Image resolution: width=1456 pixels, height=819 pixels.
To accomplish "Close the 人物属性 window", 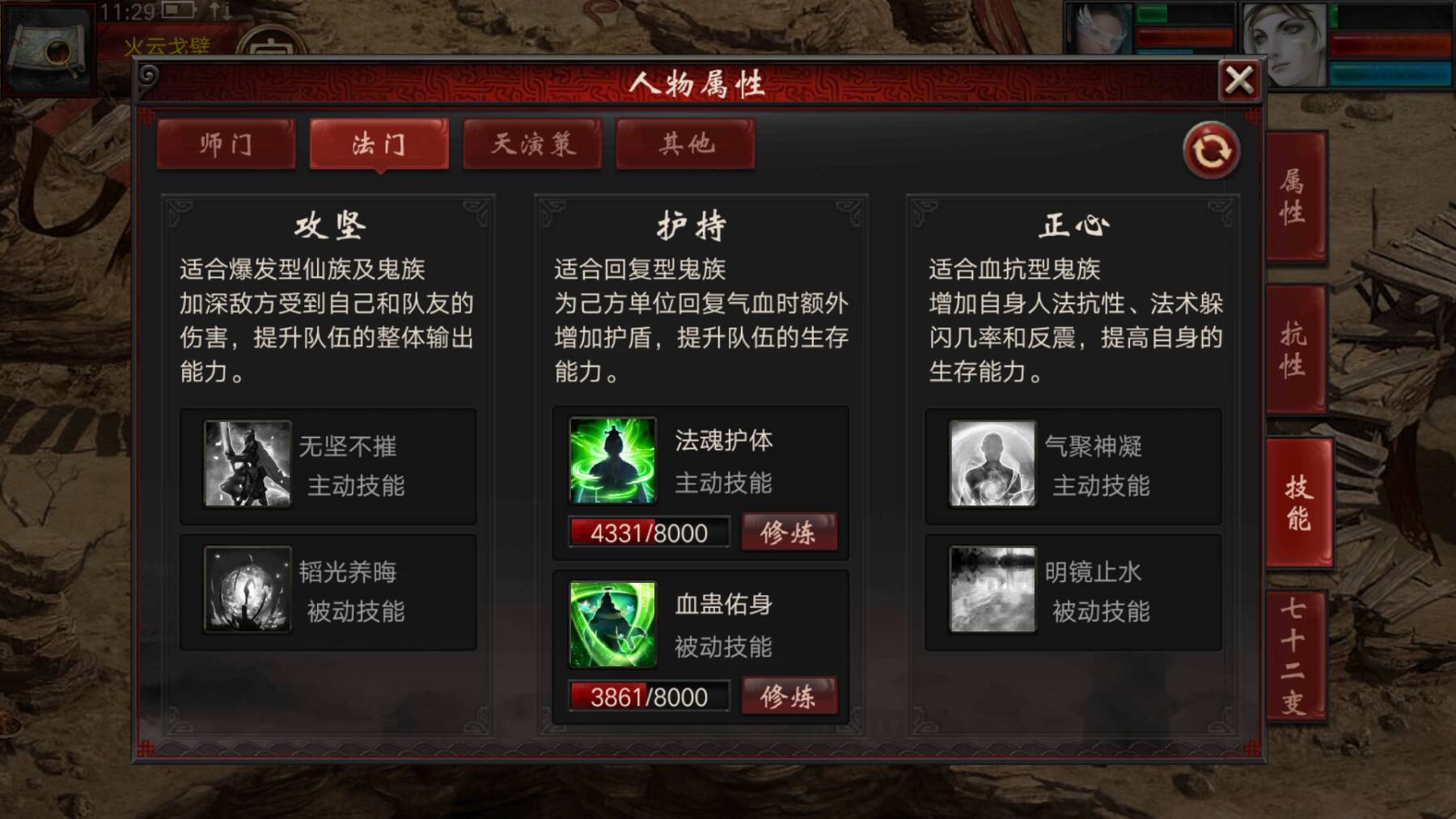I will pos(1239,81).
